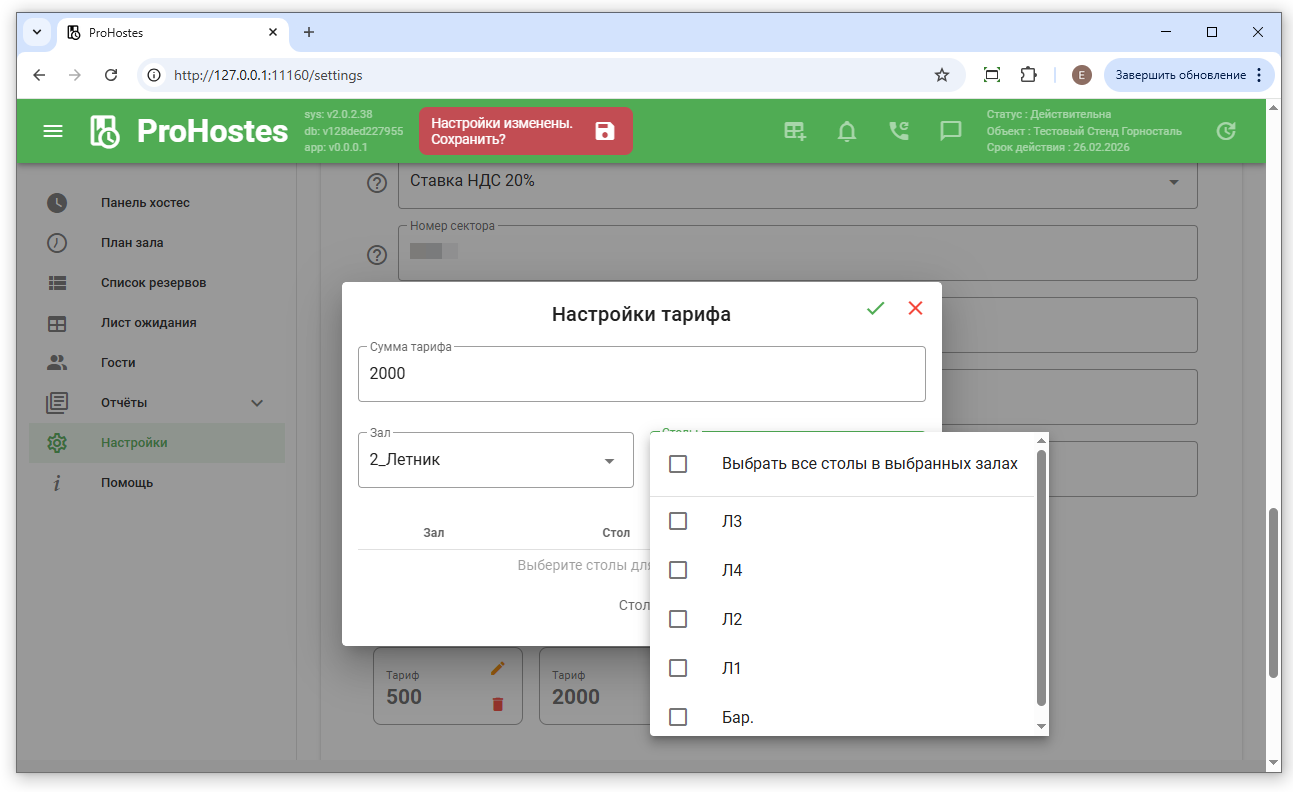Open the chat messages icon
Viewport: 1293px width, 792px height.
click(950, 131)
